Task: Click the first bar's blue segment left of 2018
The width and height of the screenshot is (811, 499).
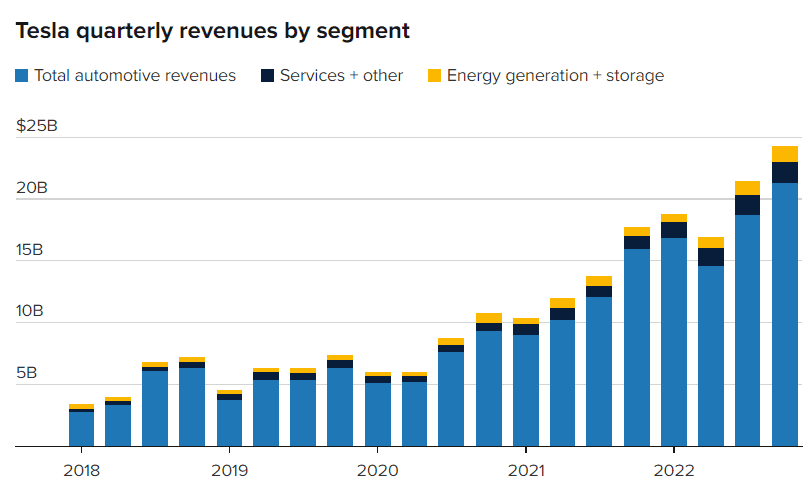Action: click(81, 429)
